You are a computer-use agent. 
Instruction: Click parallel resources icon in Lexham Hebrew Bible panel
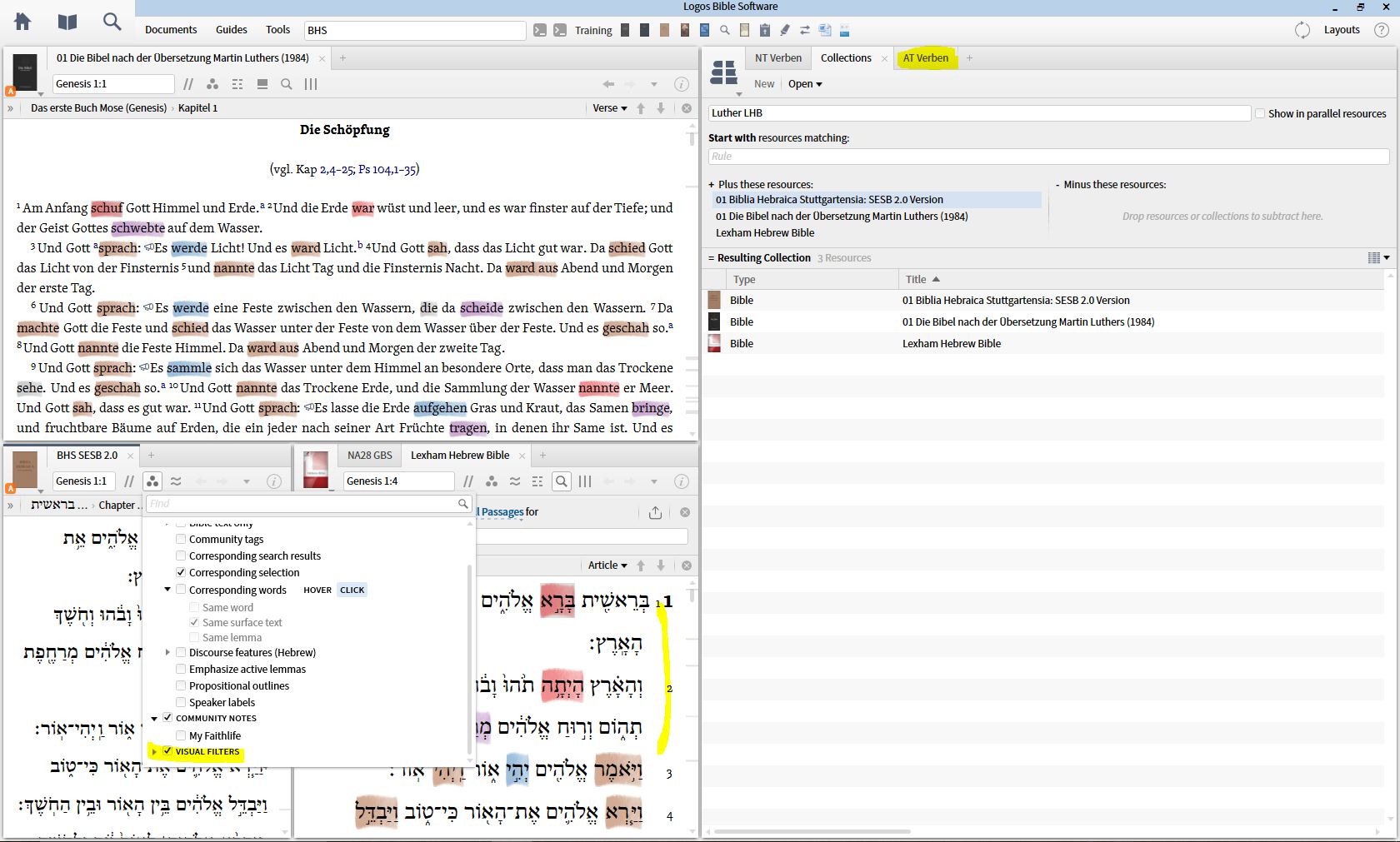coord(468,481)
